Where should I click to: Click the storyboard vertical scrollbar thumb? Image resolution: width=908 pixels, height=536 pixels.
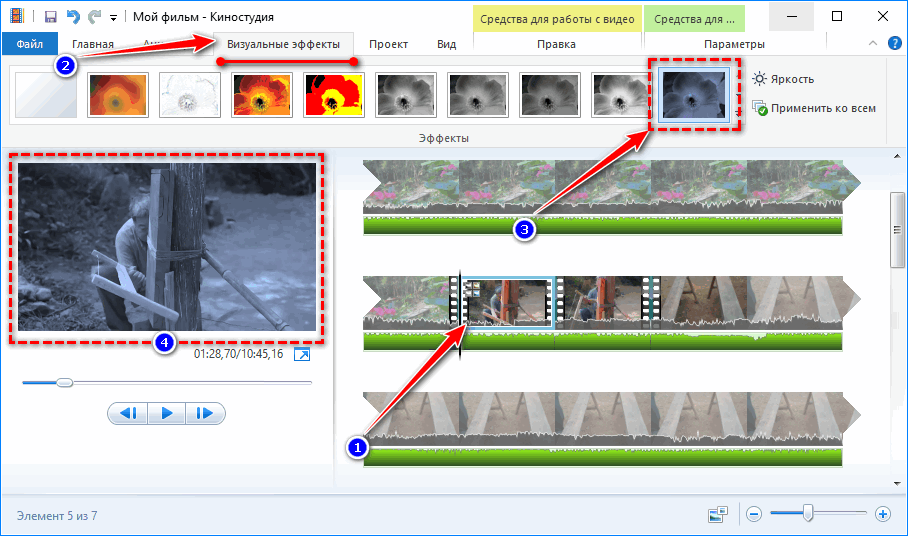(897, 230)
